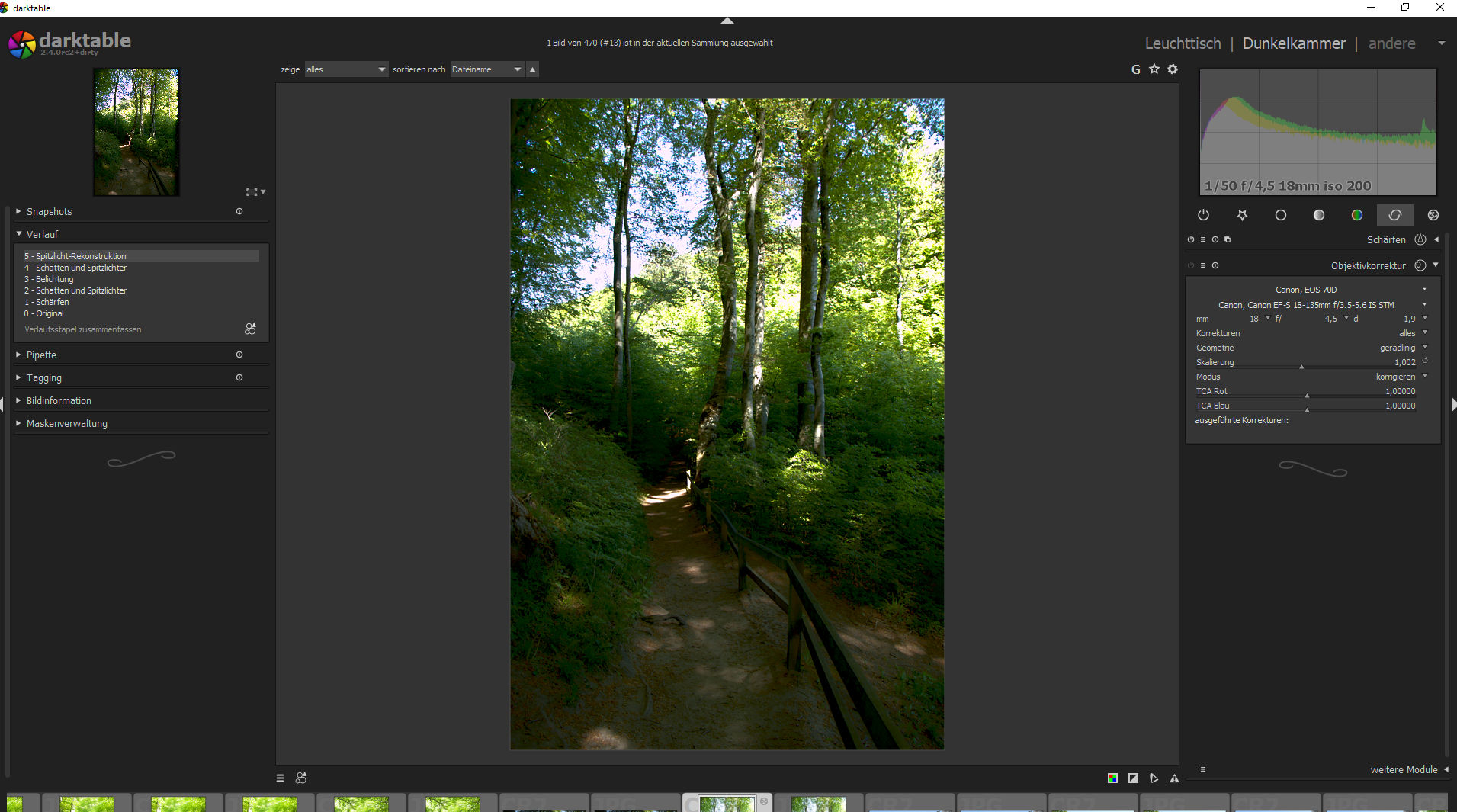Click the Objektivkorrektur module lens icon

[x=1420, y=265]
